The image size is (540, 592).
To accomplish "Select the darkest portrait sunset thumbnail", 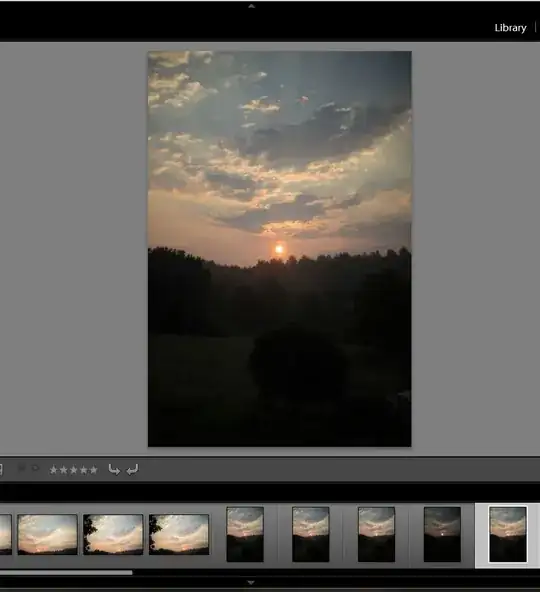I will pos(442,534).
